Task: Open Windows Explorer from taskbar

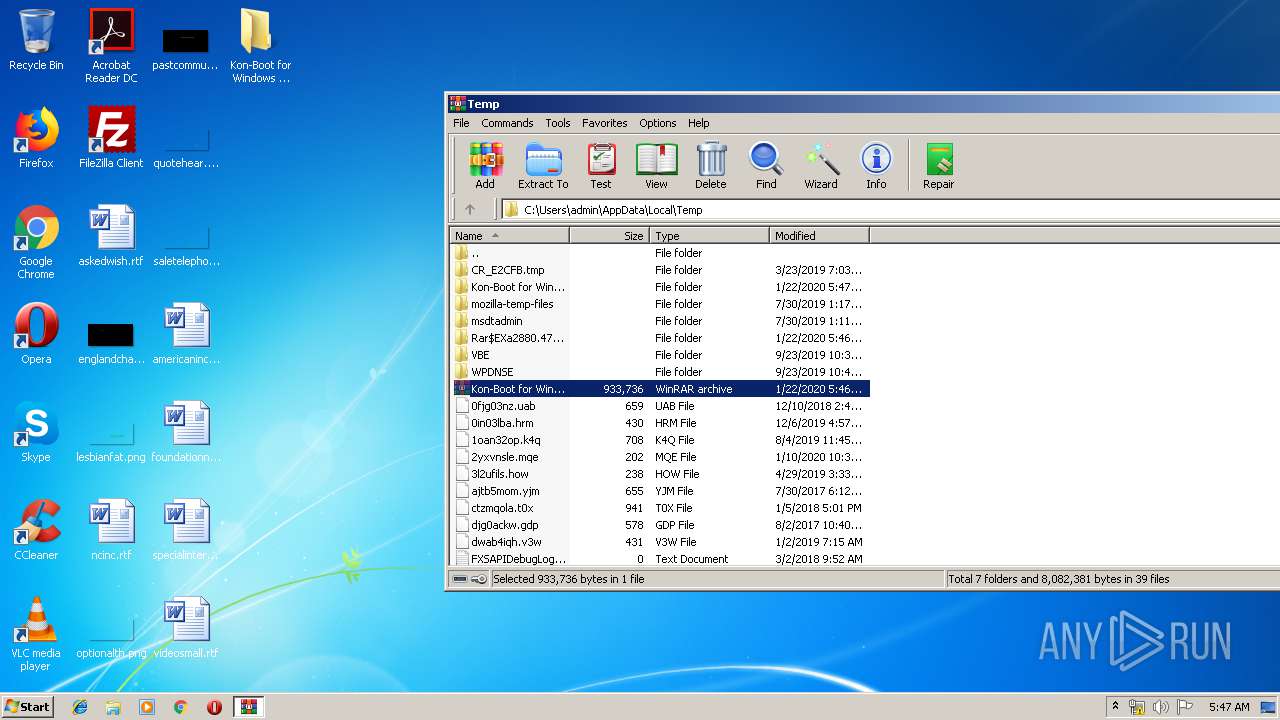Action: (113, 707)
